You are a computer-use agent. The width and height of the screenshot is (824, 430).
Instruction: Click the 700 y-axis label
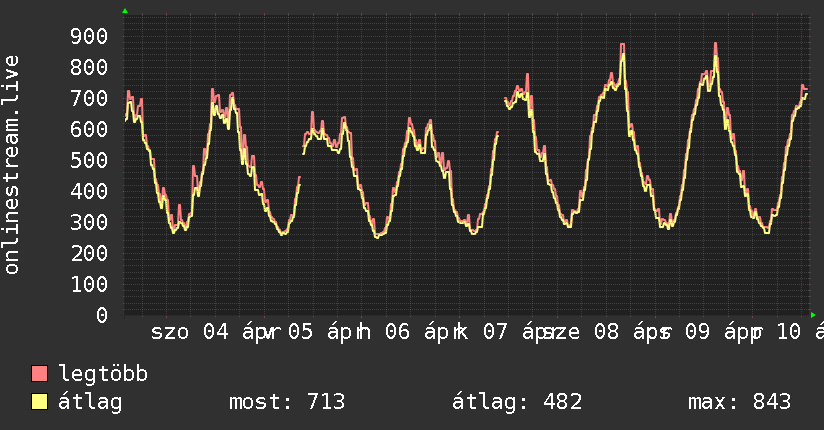point(89,98)
